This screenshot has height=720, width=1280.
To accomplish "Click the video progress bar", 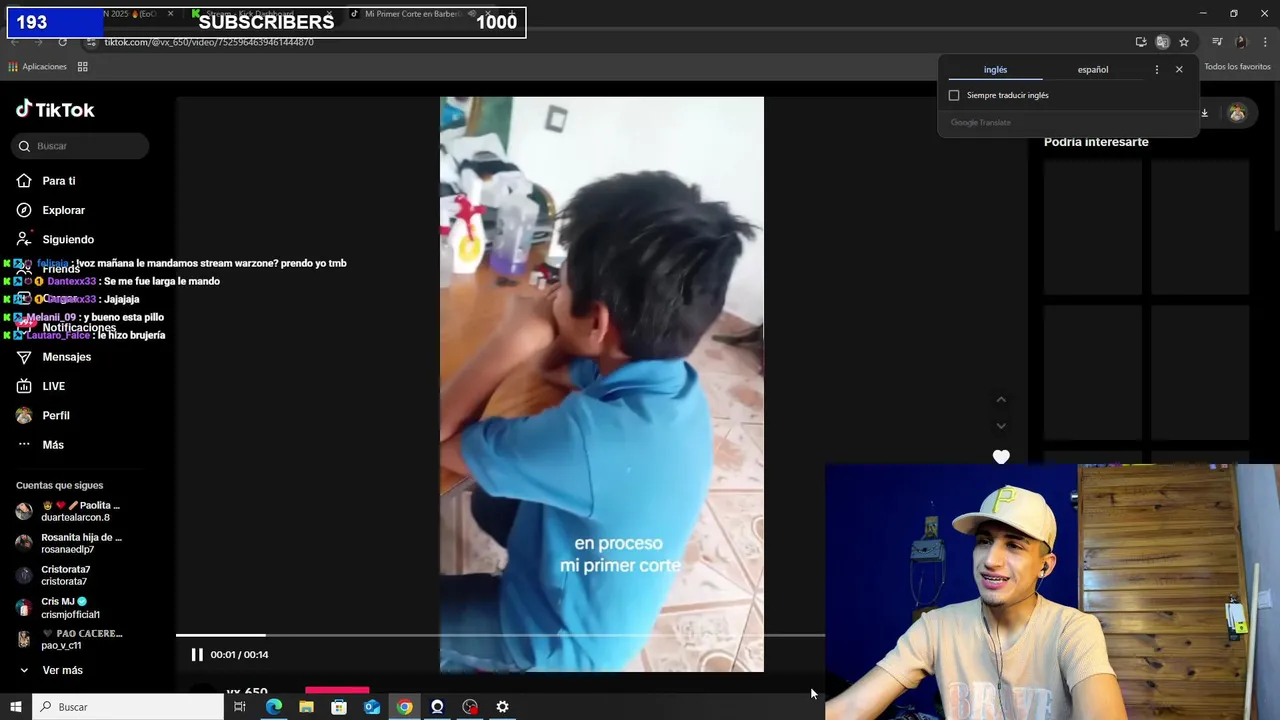I will 500,635.
